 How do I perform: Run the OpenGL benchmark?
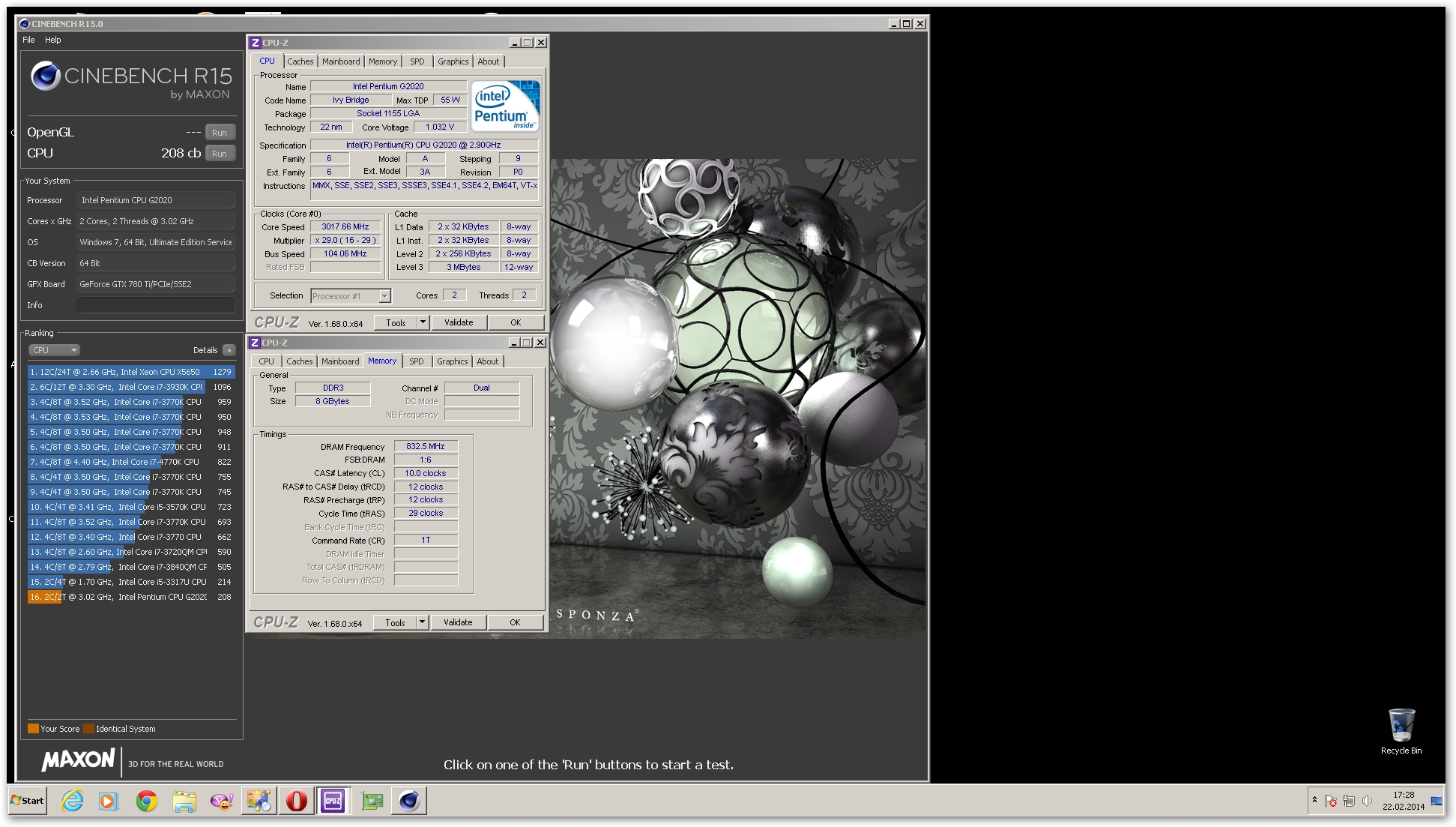tap(220, 133)
